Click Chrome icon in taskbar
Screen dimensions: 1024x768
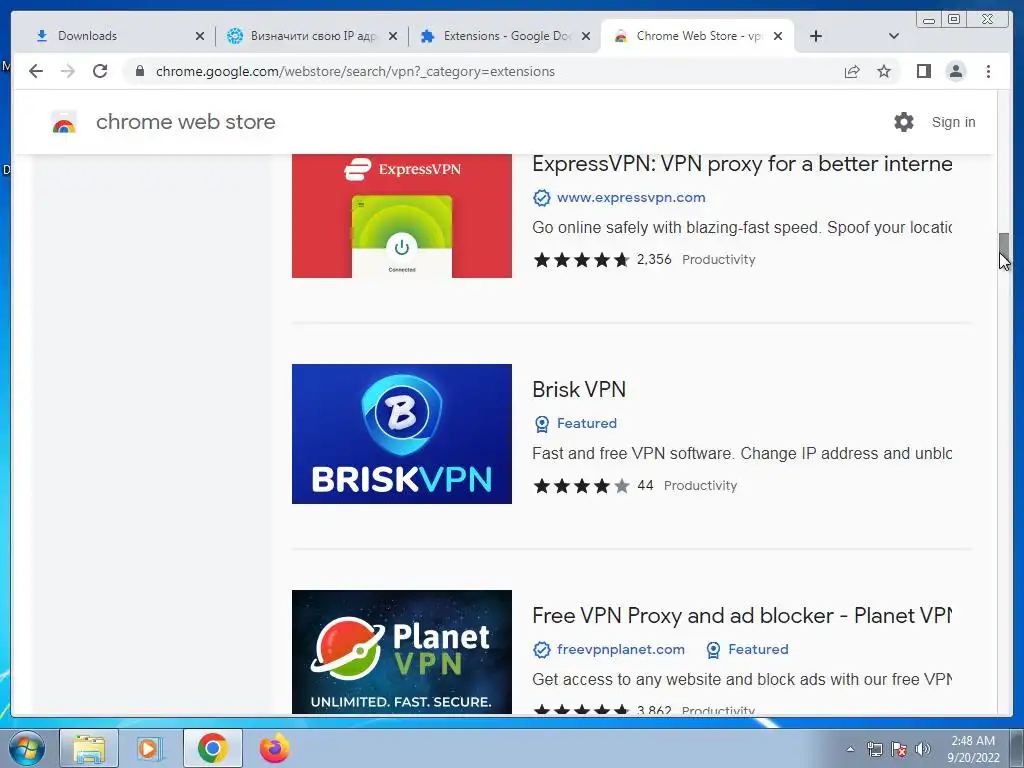[212, 748]
